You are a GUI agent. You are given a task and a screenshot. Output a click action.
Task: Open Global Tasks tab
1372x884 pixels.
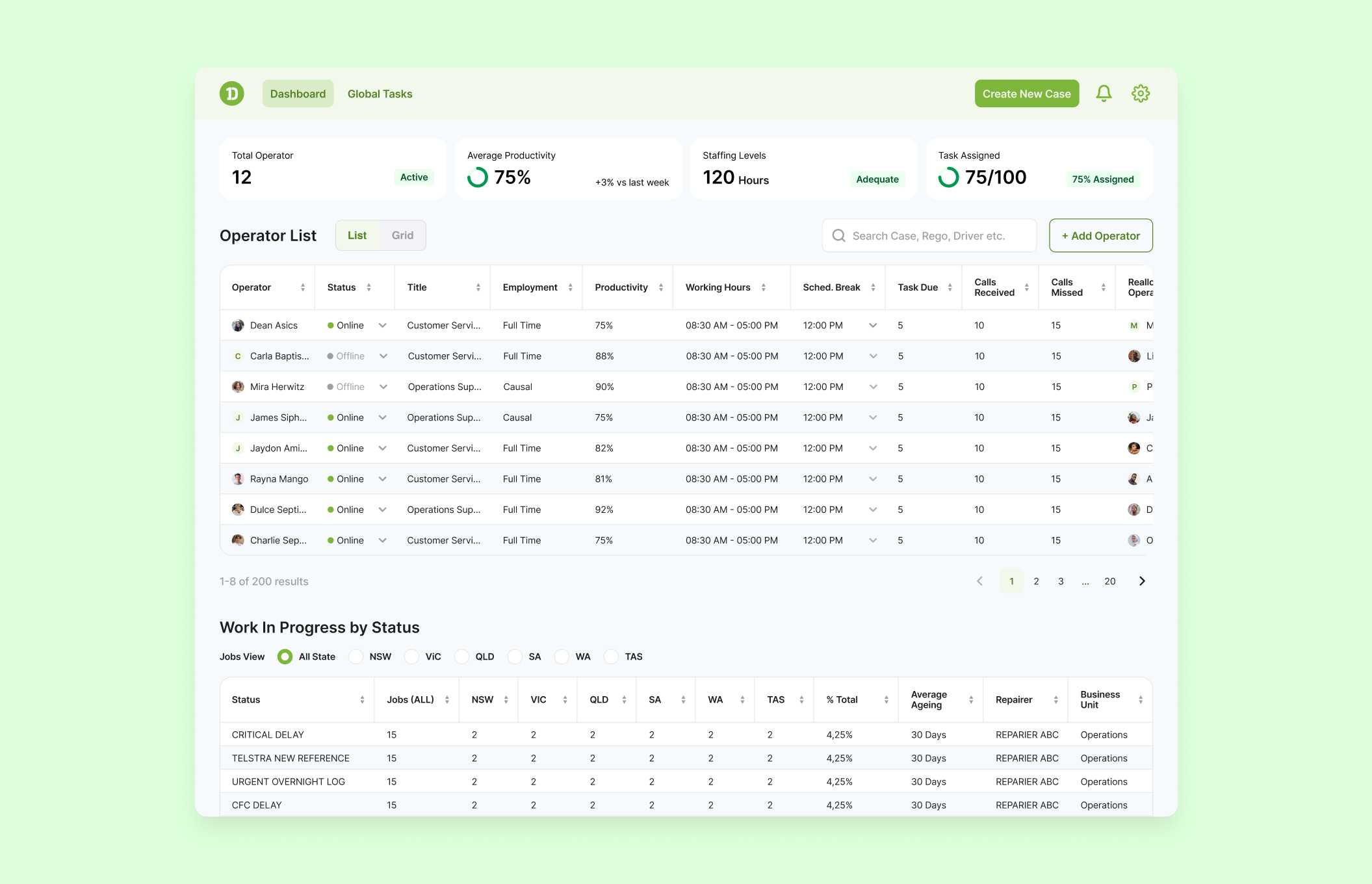coord(380,94)
